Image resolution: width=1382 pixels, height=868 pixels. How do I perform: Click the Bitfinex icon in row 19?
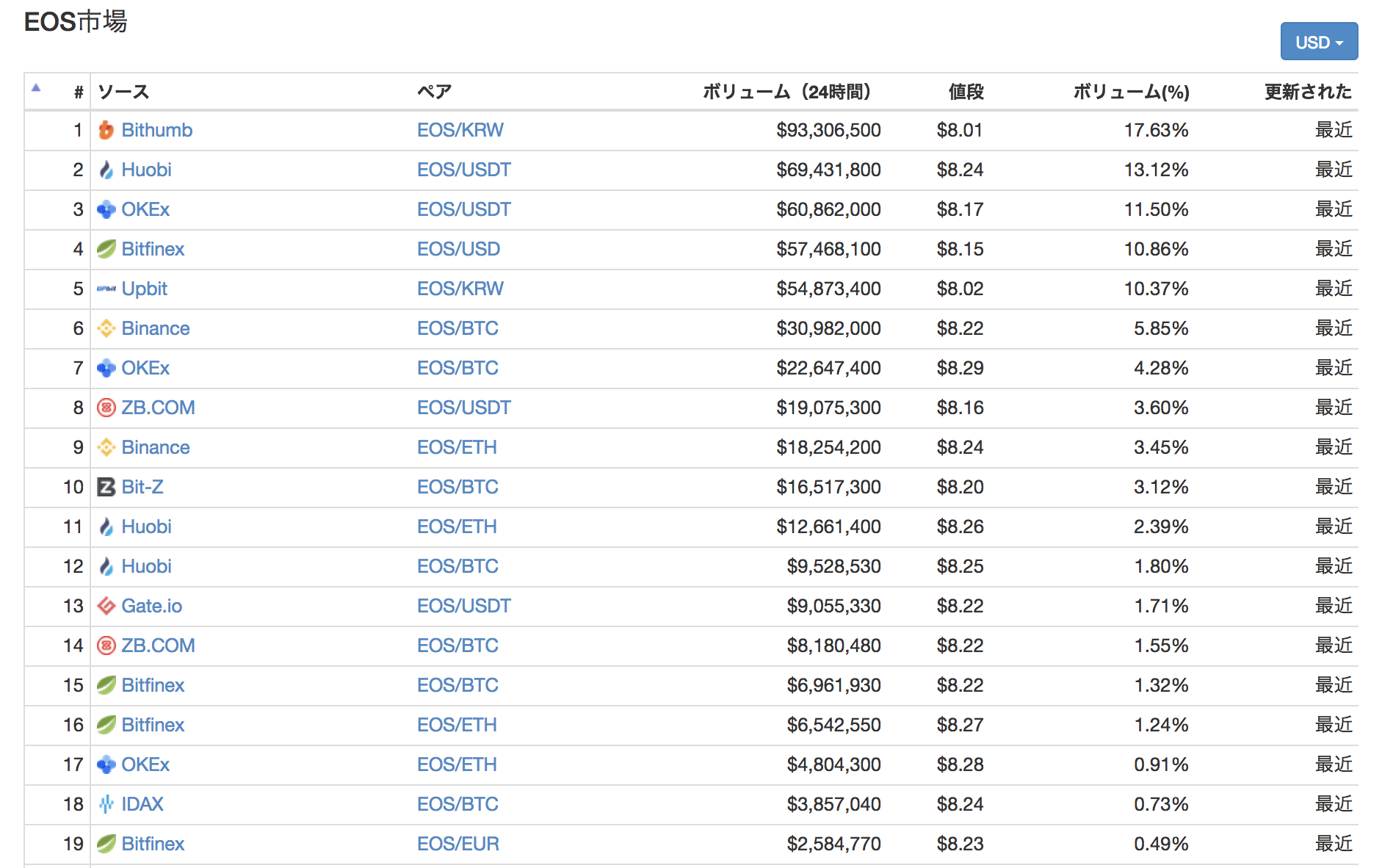[106, 844]
